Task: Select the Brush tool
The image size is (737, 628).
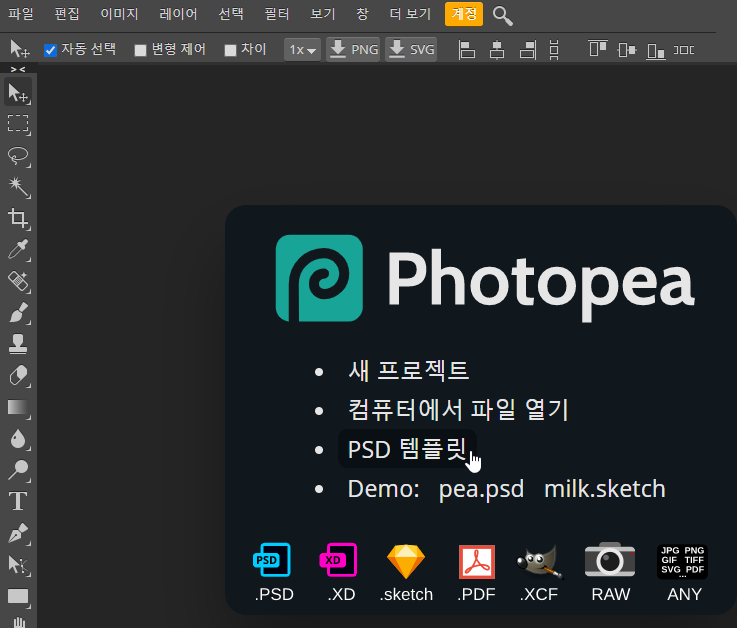Action: (x=18, y=313)
